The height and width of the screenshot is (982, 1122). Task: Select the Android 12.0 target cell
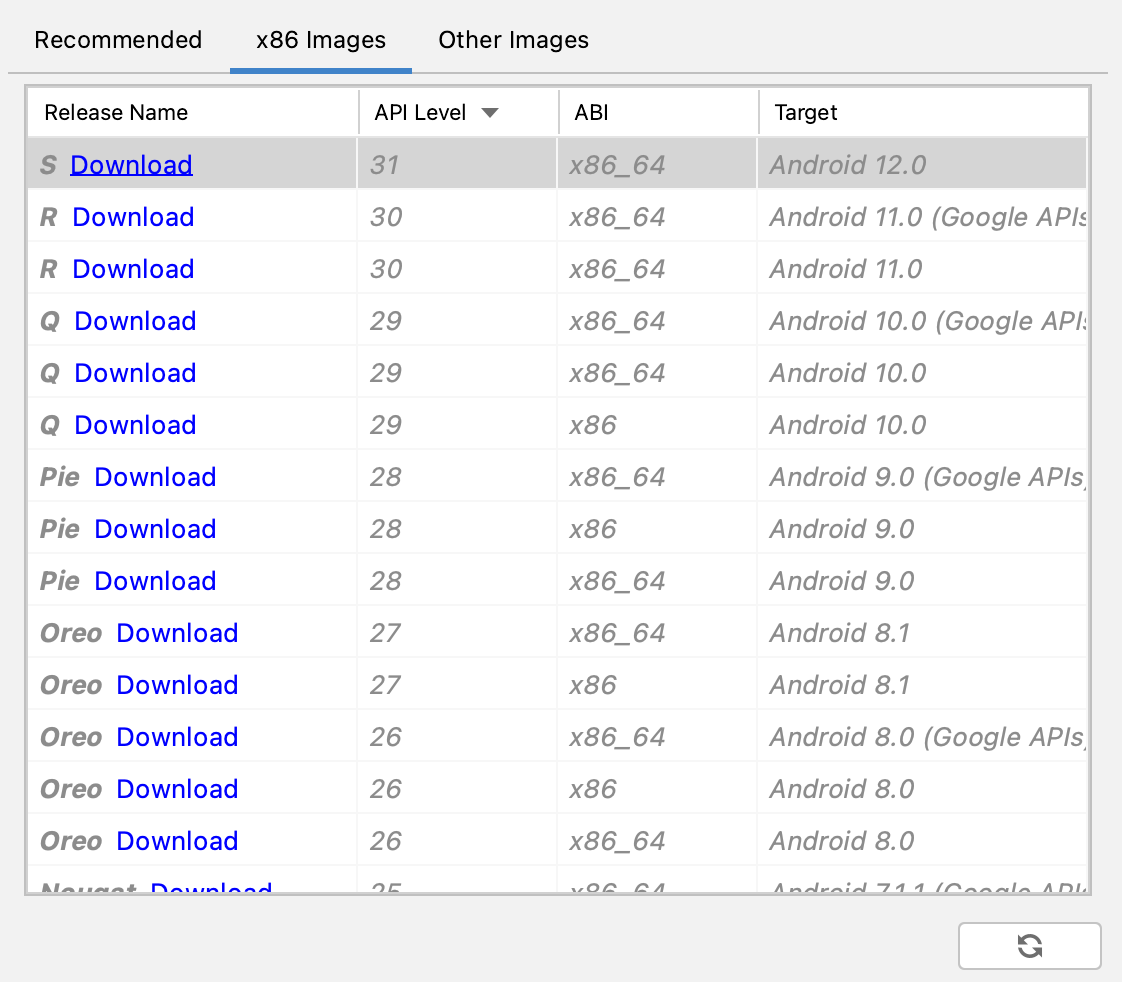[847, 165]
